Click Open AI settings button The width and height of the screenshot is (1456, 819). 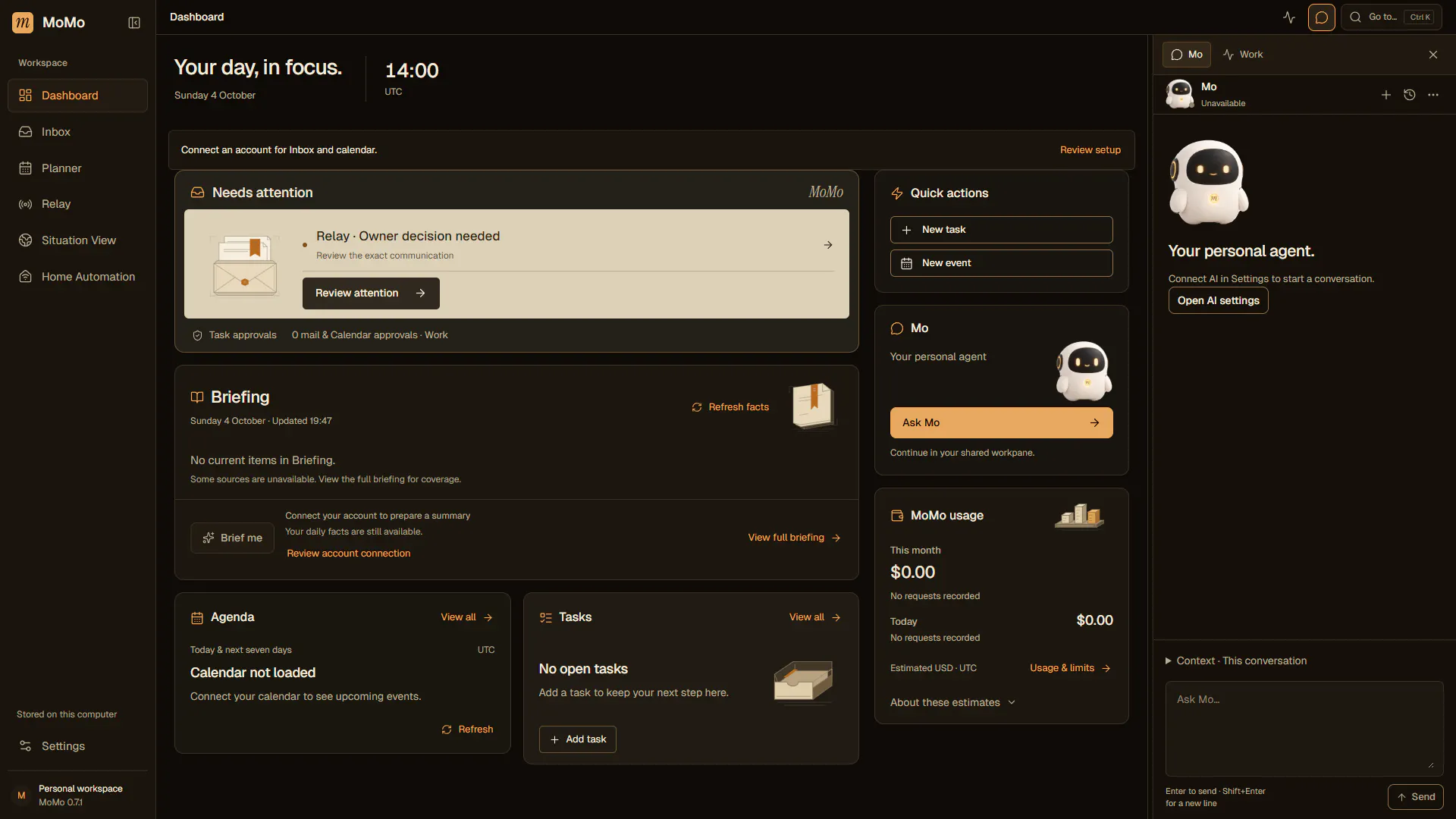click(1218, 300)
